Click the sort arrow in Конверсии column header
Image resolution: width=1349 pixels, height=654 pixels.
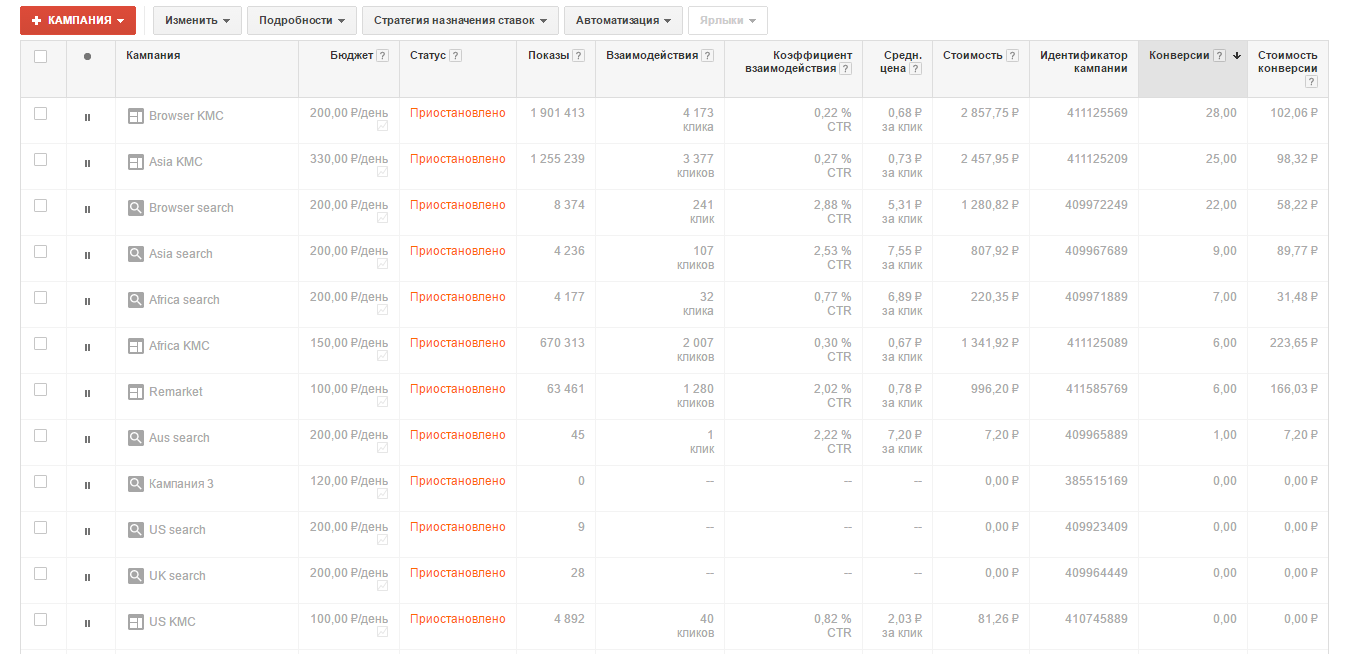pyautogui.click(x=1237, y=56)
